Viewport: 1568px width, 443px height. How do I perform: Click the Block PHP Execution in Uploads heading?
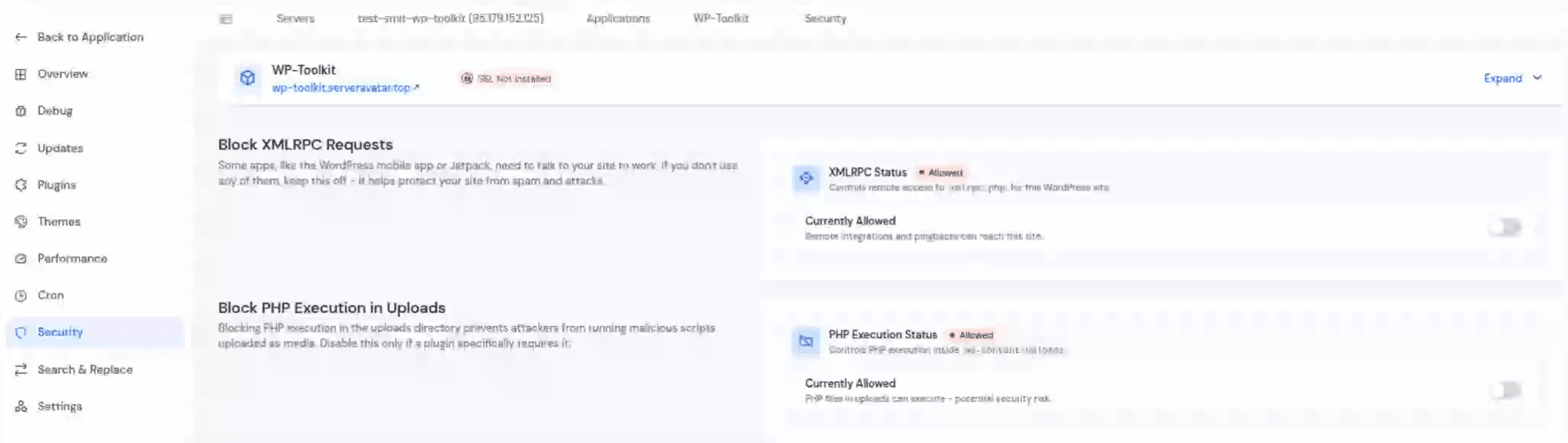[x=331, y=308]
